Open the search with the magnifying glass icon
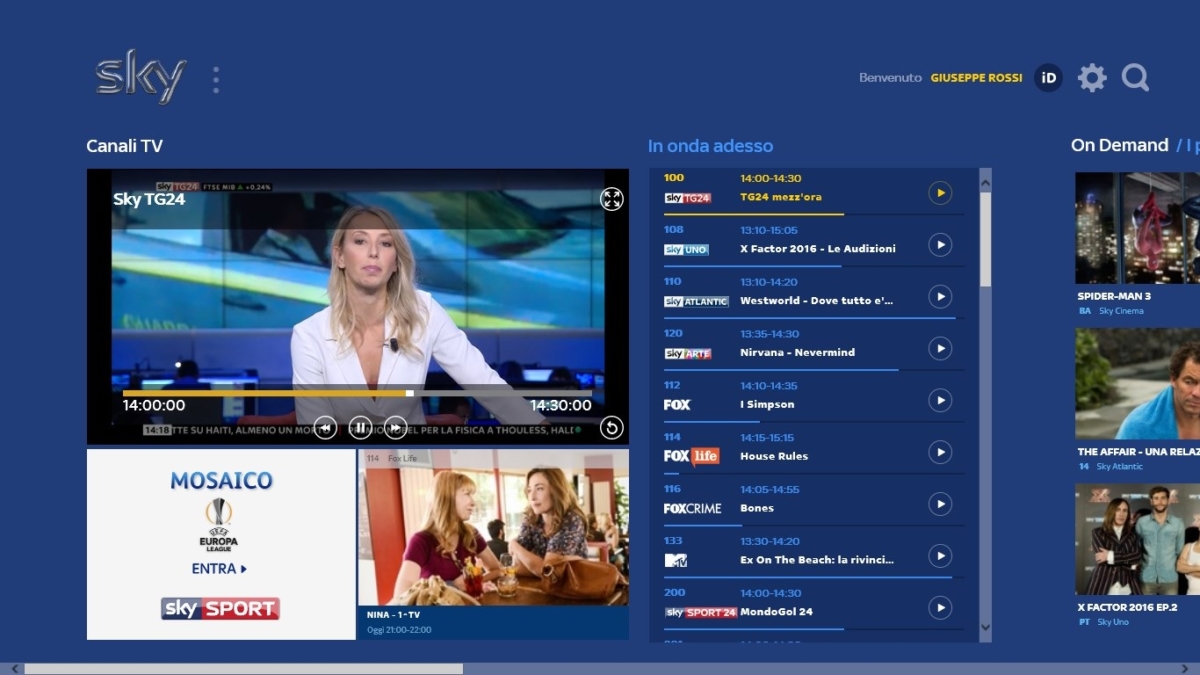 (1135, 77)
